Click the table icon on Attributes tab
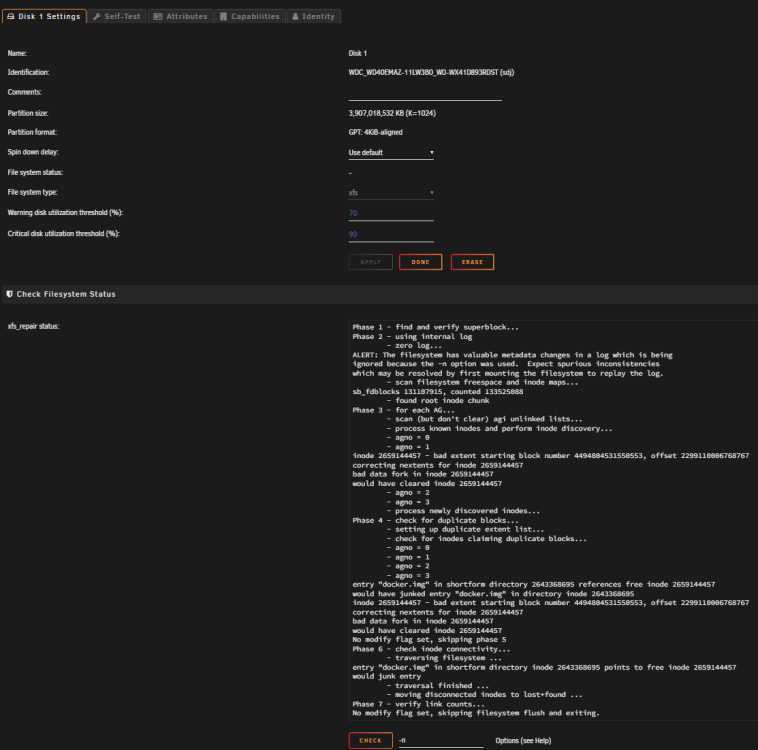 click(x=158, y=16)
